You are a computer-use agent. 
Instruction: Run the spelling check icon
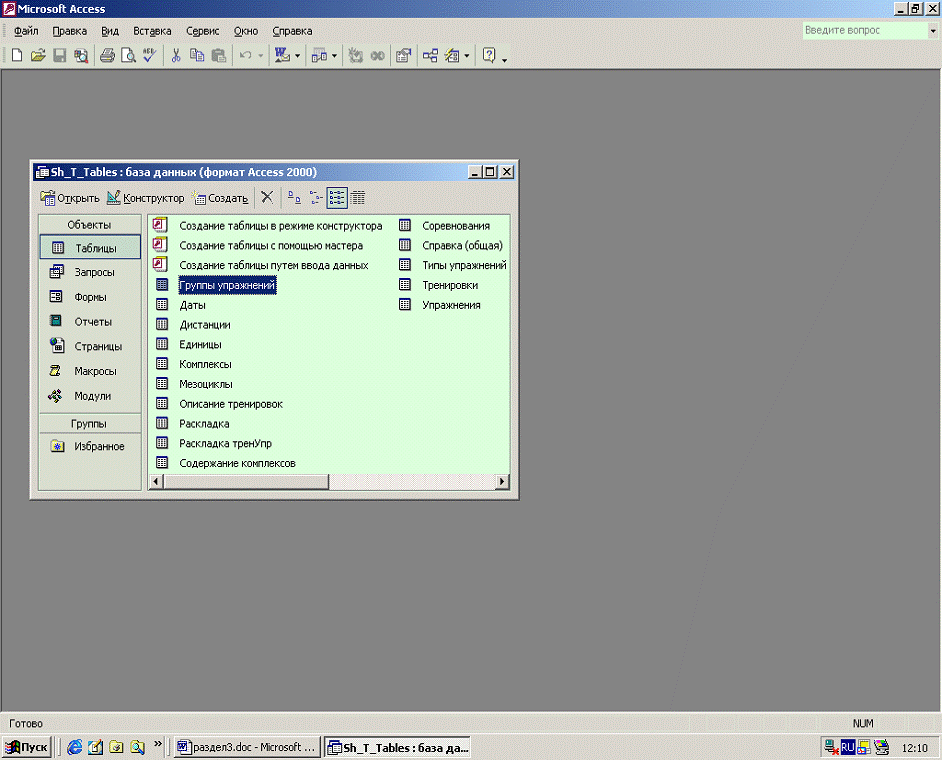(149, 56)
